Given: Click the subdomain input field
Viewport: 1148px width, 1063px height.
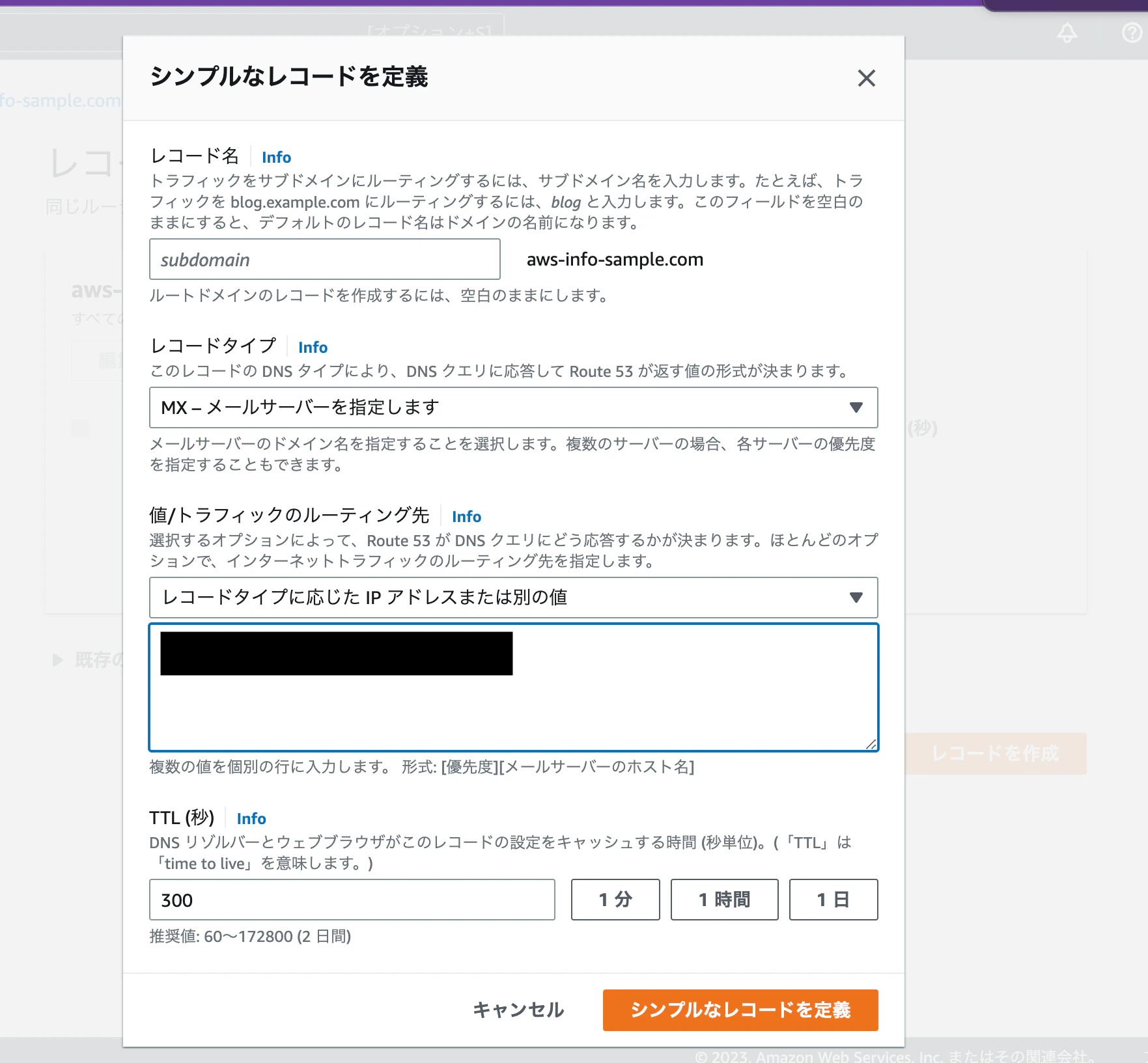Looking at the screenshot, I should [324, 259].
